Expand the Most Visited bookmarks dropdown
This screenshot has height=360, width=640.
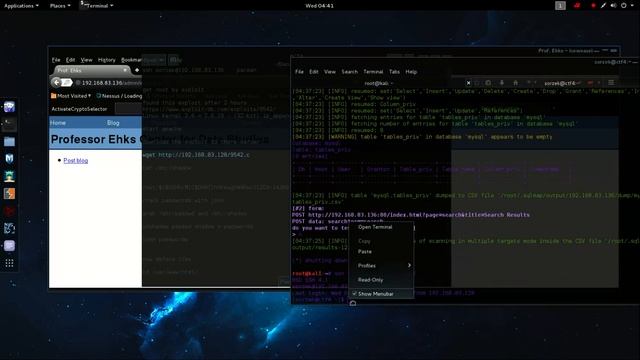point(71,96)
